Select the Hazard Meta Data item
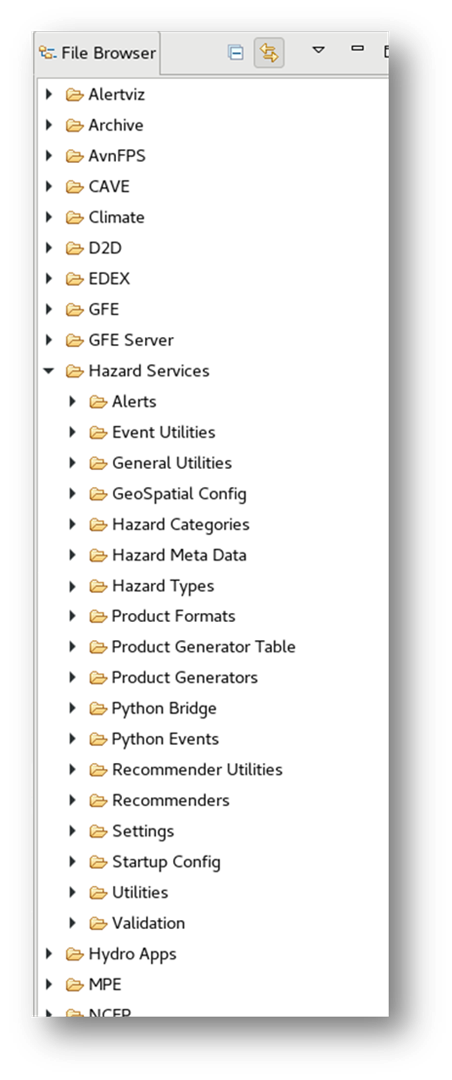Image resolution: width=452 pixels, height=1080 pixels. point(179,555)
